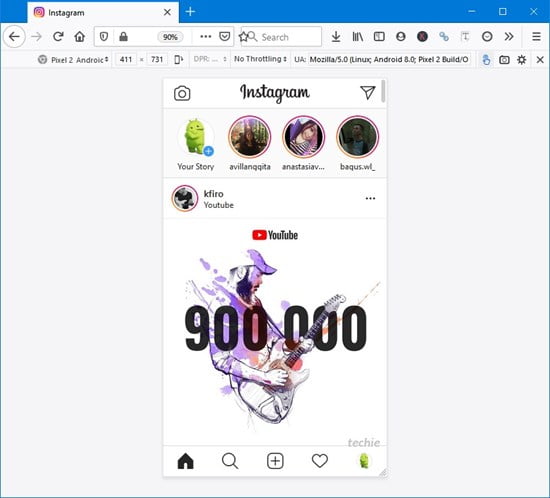
Task: Open kfiro profile avatar on post
Action: pyautogui.click(x=185, y=198)
